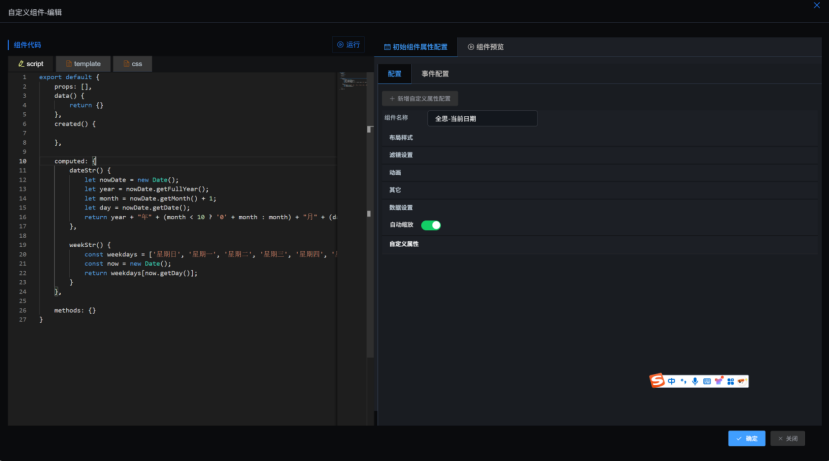This screenshot has height=461, width=829.
Task: Expand the 滤镜设置 section
Action: pos(401,155)
